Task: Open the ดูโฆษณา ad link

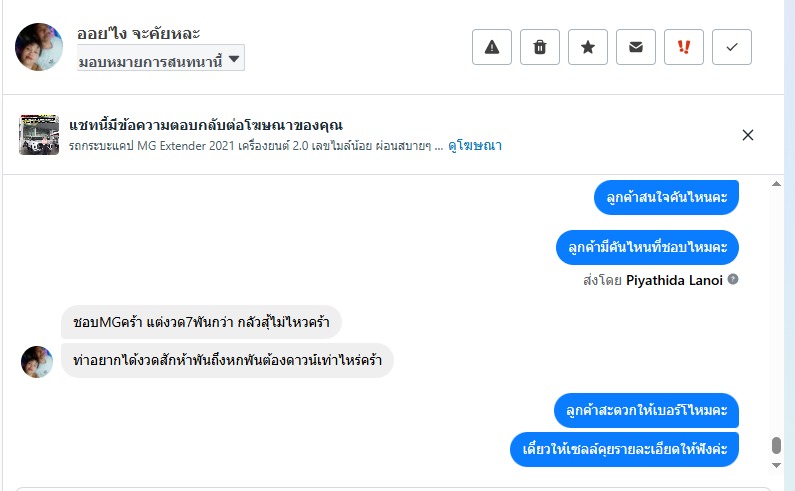Action: [475, 145]
